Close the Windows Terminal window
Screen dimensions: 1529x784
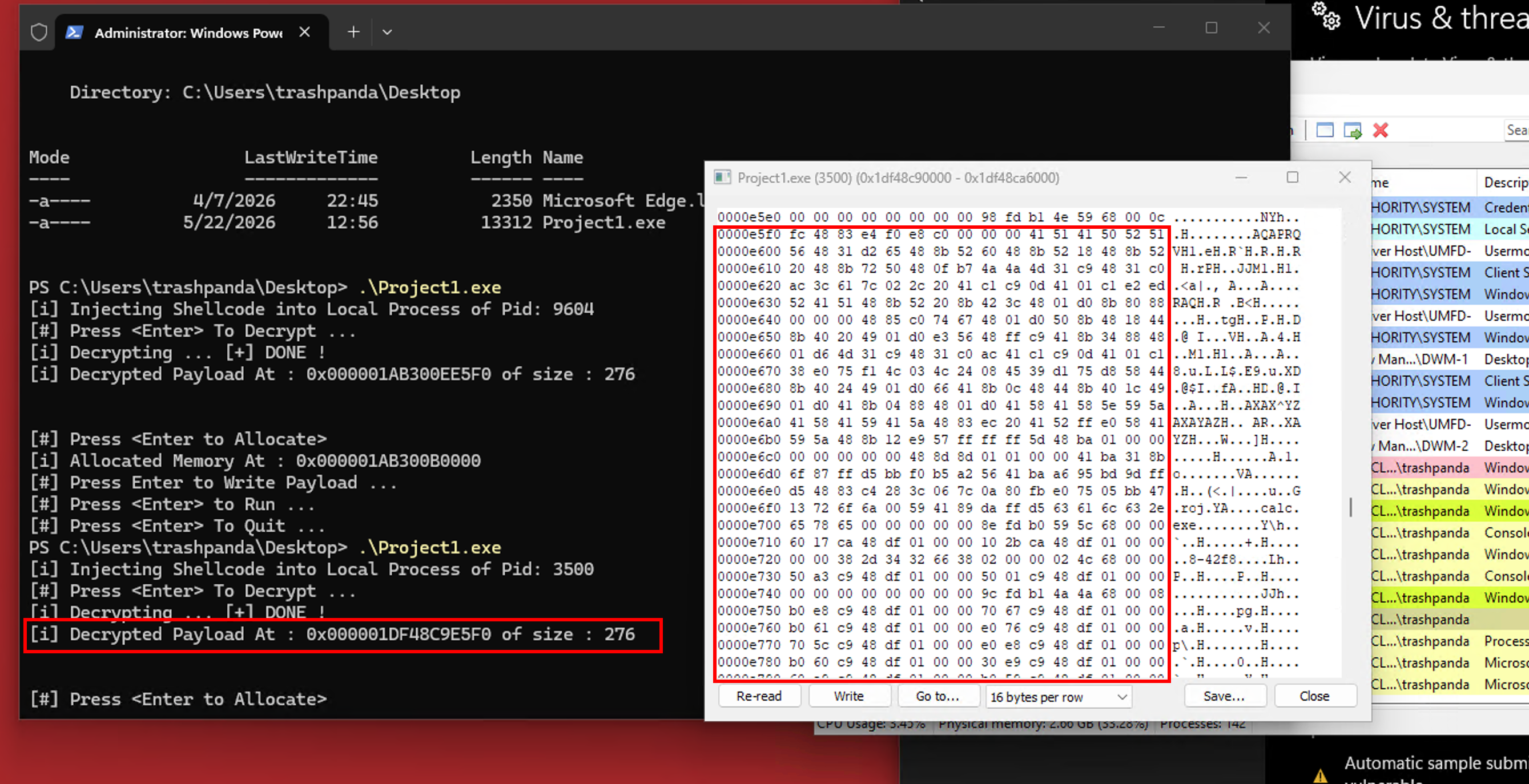[x=1264, y=28]
